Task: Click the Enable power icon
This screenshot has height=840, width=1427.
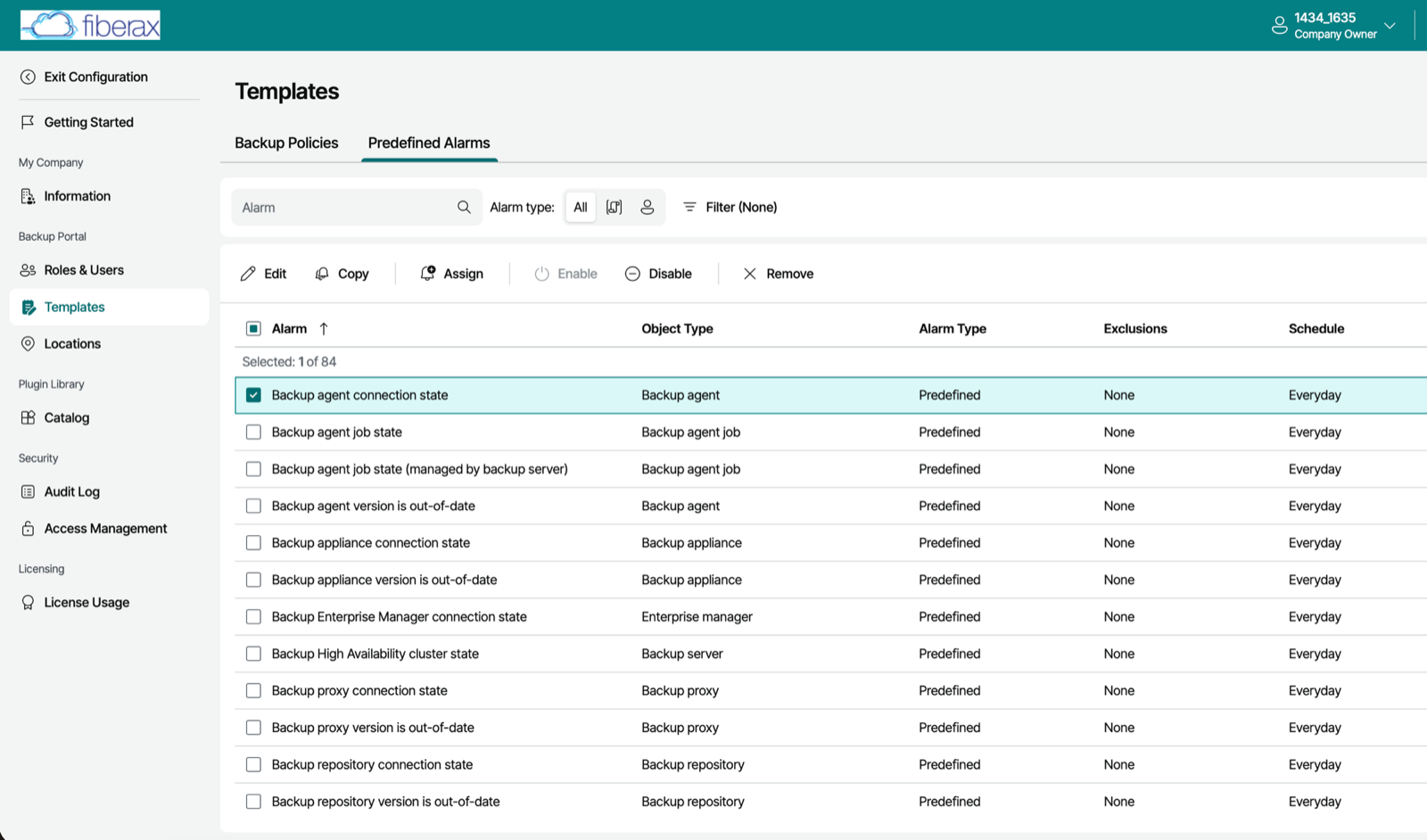Action: tap(541, 274)
